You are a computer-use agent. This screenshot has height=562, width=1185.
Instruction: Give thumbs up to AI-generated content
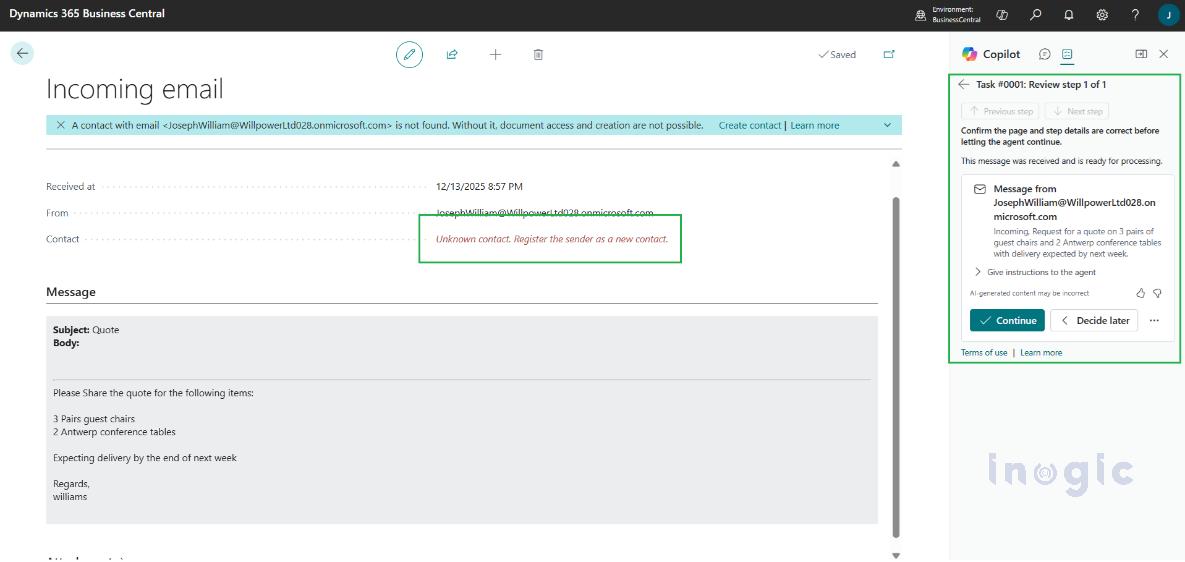(1141, 293)
